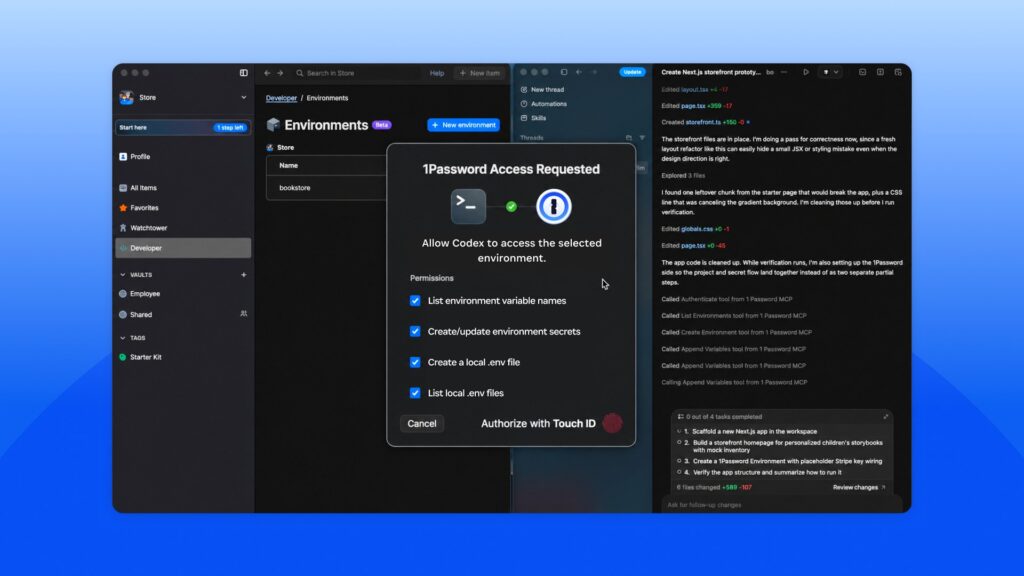Focus the Ask for follow-up changes field

784,505
